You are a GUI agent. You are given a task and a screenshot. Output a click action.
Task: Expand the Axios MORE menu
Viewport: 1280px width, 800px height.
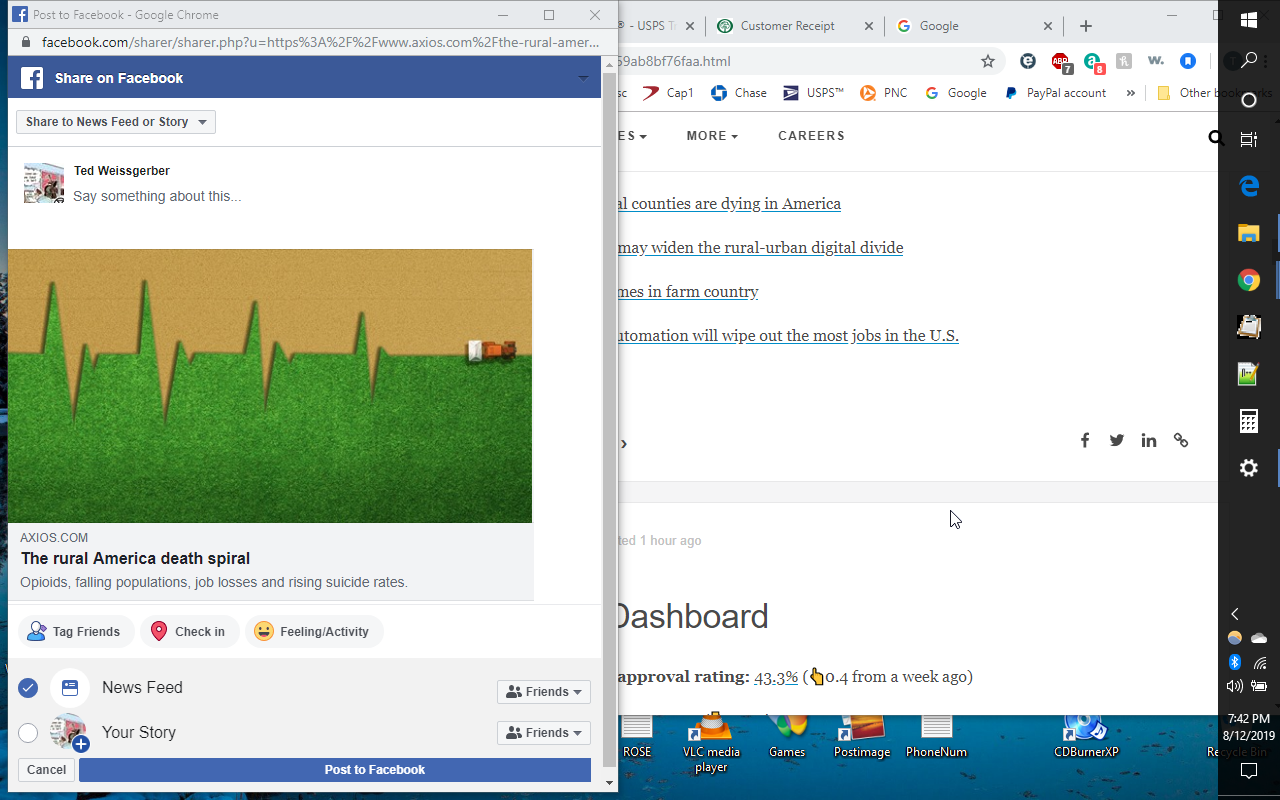(x=712, y=136)
